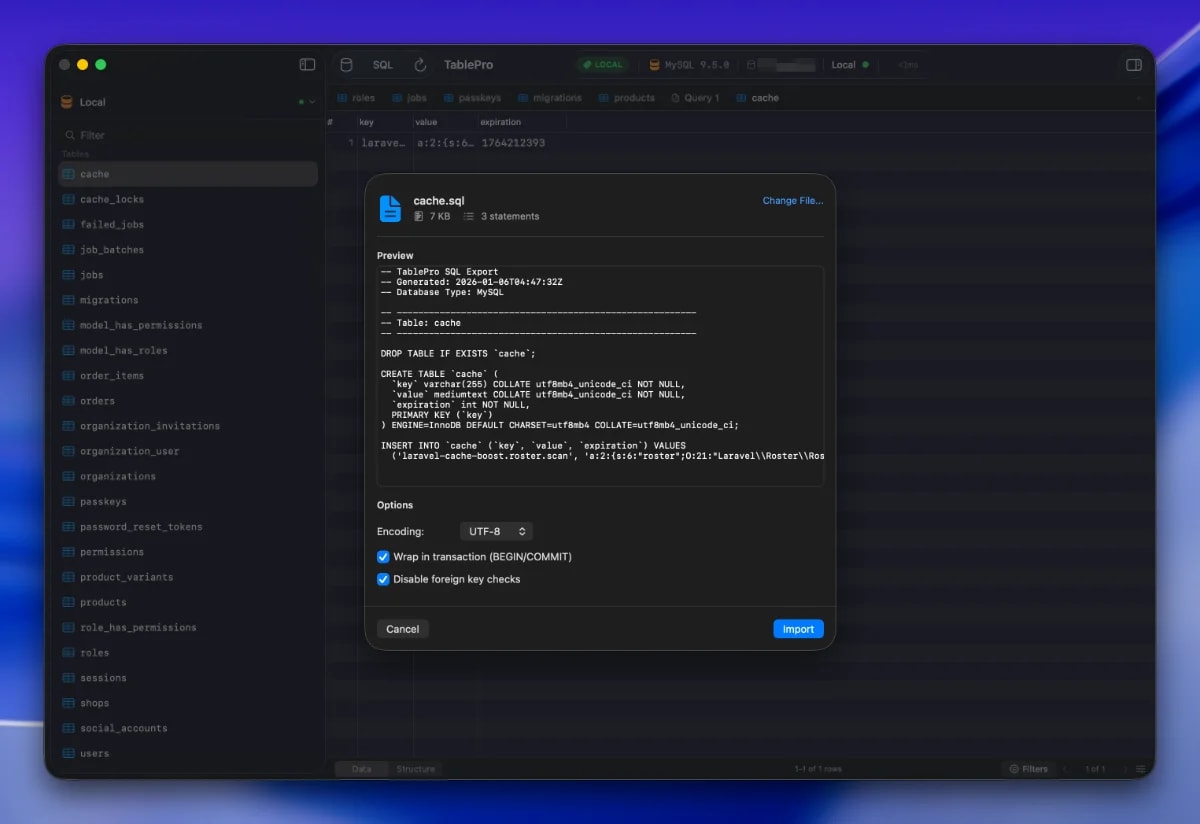This screenshot has width=1200, height=824.
Task: Click the MySQL 9.5.0 server indicator
Action: pyautogui.click(x=692, y=64)
